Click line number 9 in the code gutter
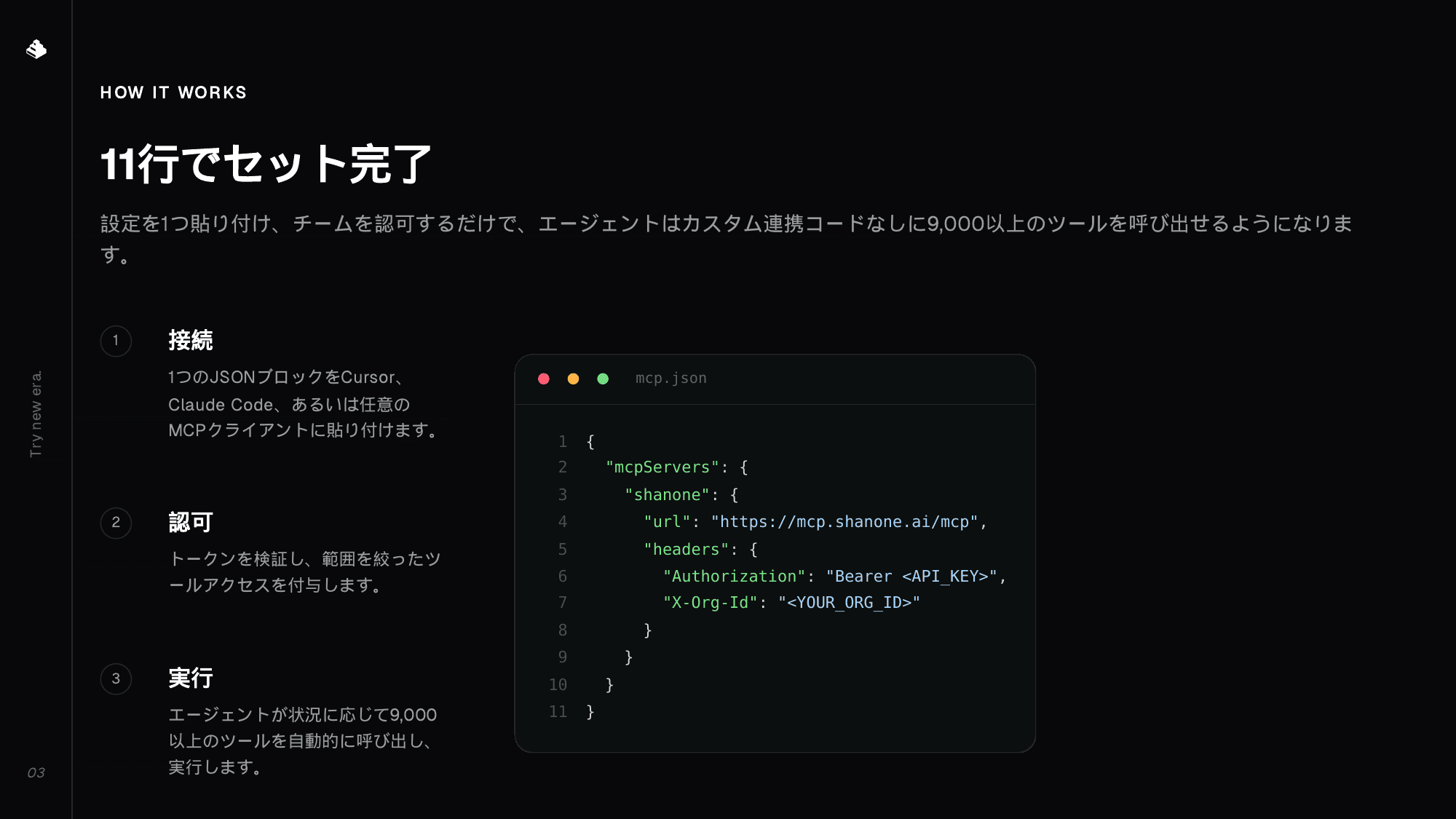 tap(563, 657)
